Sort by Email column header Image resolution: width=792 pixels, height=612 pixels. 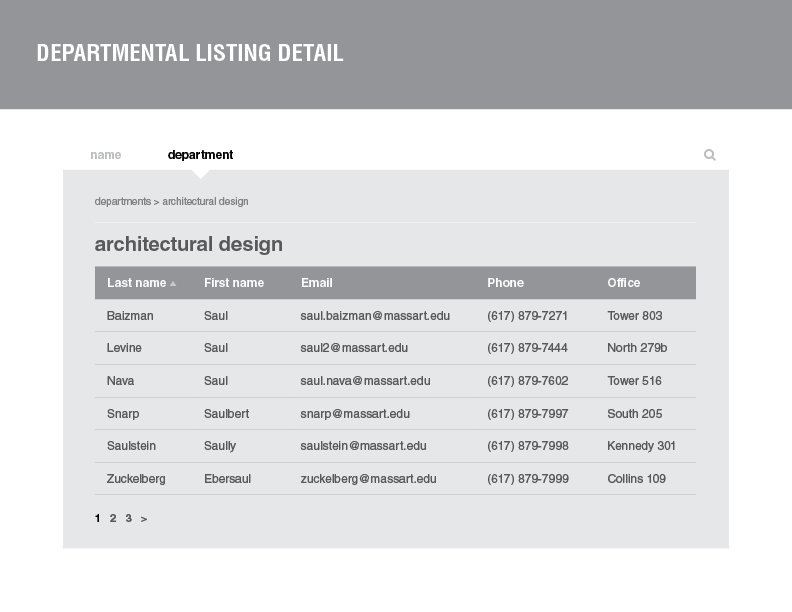click(317, 283)
